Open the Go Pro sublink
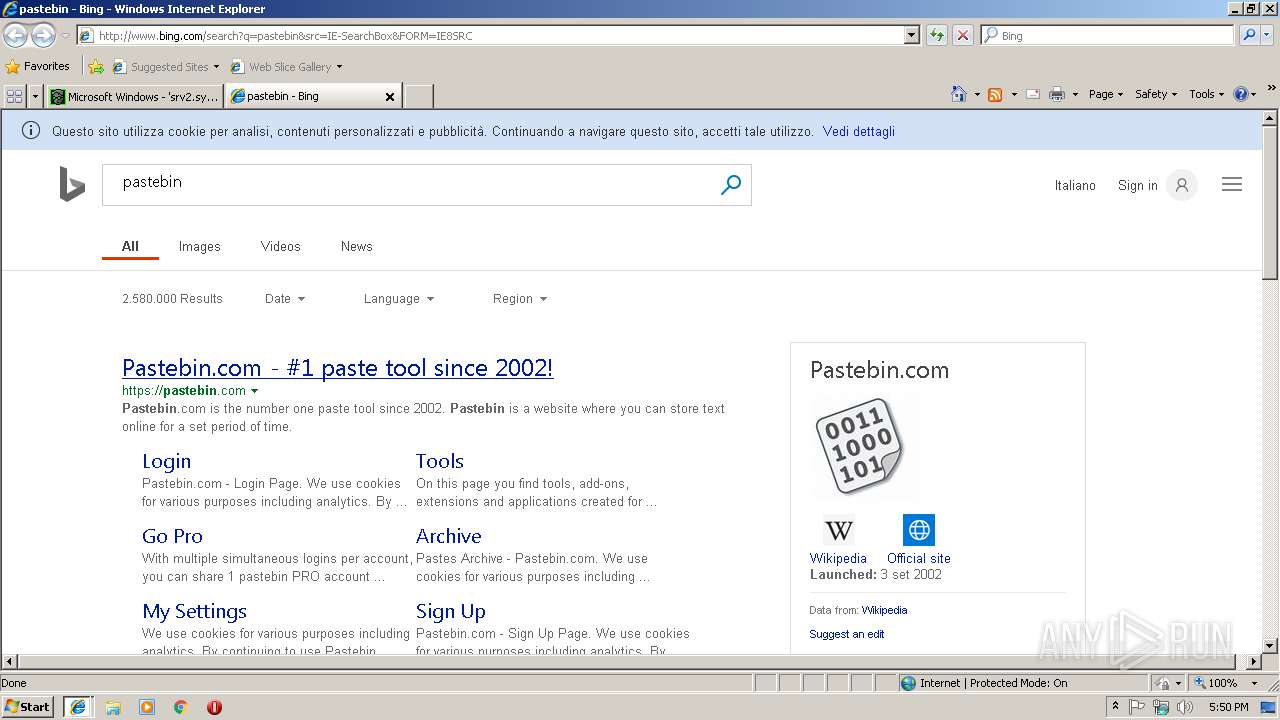 (x=172, y=536)
